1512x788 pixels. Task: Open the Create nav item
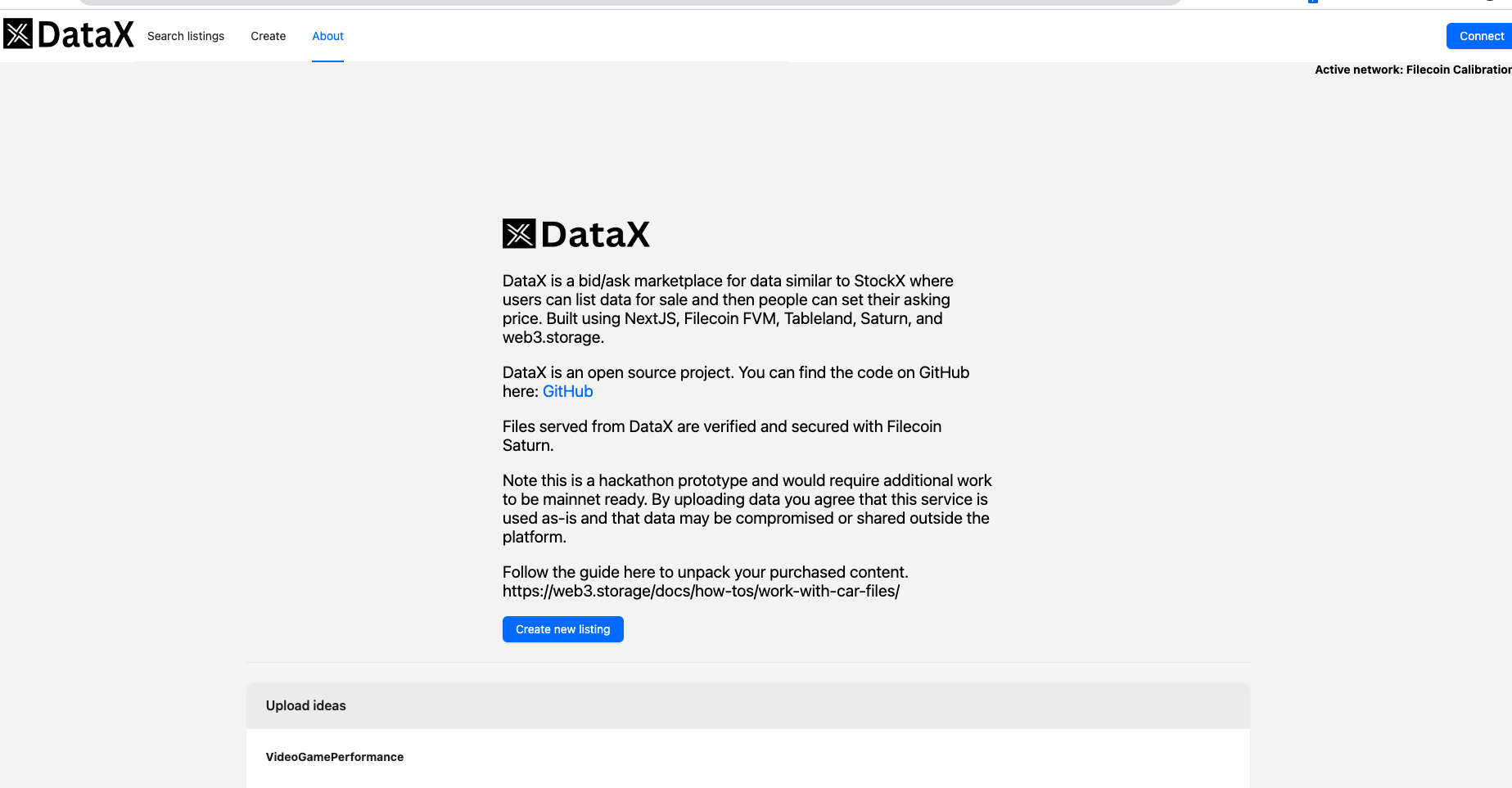269,36
